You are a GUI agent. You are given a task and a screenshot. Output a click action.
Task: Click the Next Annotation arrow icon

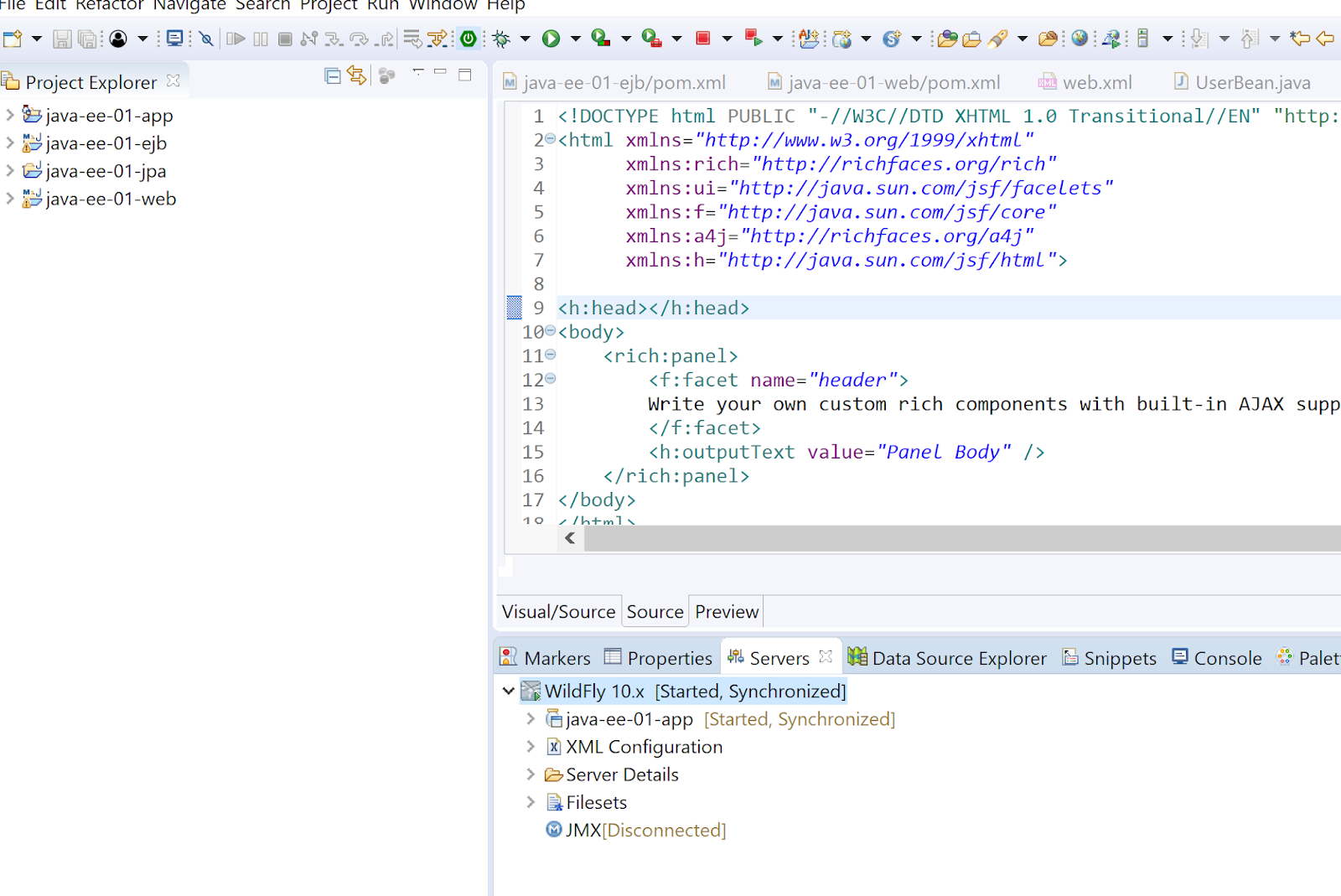tap(1199, 39)
